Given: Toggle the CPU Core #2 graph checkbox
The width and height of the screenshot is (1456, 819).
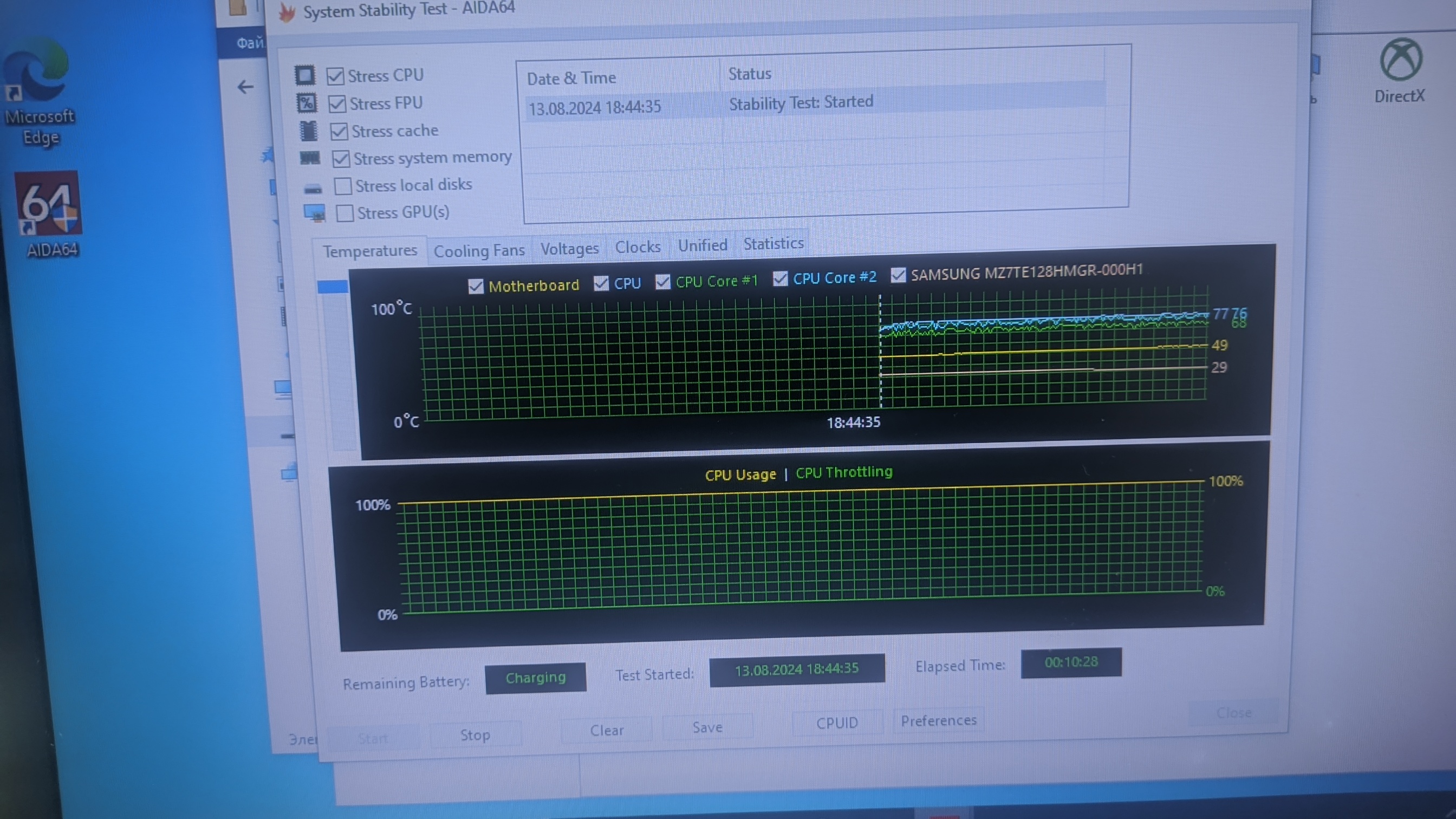Looking at the screenshot, I should click(x=781, y=278).
